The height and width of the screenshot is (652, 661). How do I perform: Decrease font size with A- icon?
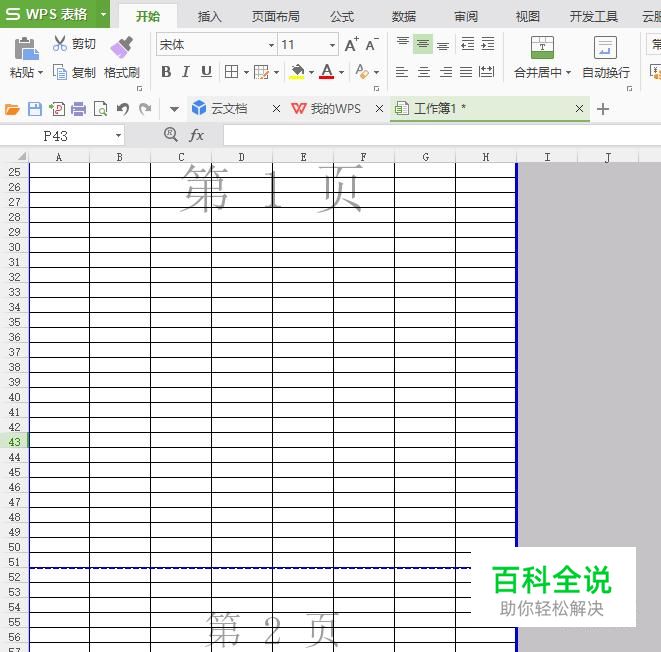pyautogui.click(x=372, y=45)
